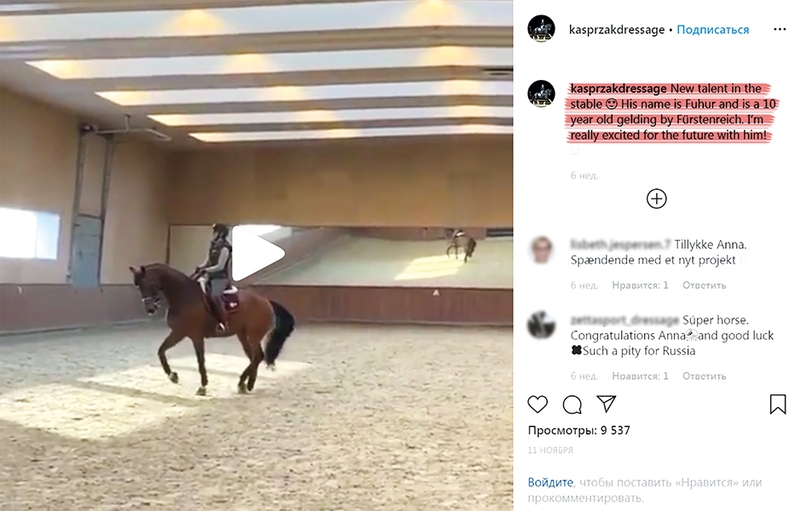
Task: View likes on Tillykke Anna comment
Action: pos(640,285)
